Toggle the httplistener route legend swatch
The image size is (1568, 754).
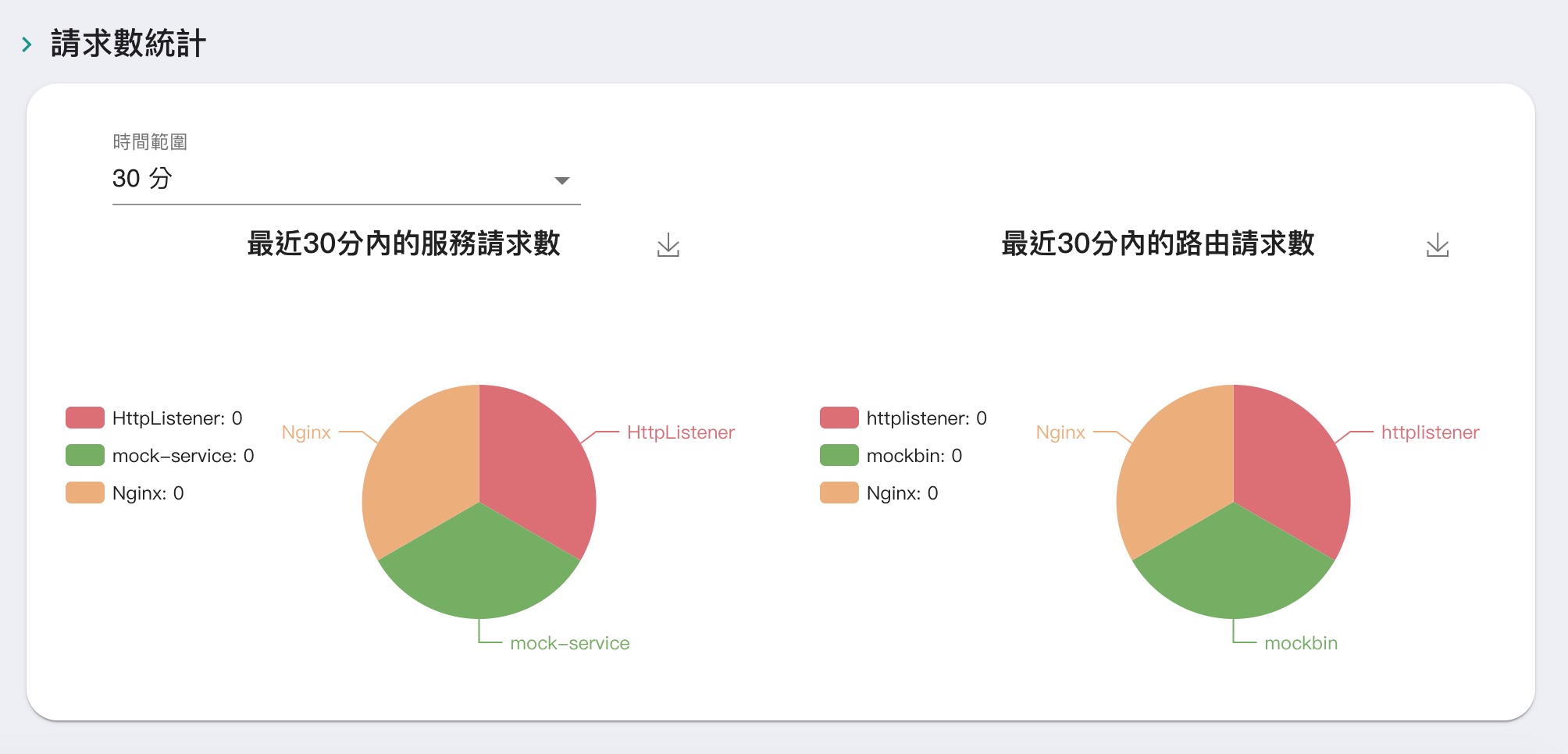click(x=839, y=418)
